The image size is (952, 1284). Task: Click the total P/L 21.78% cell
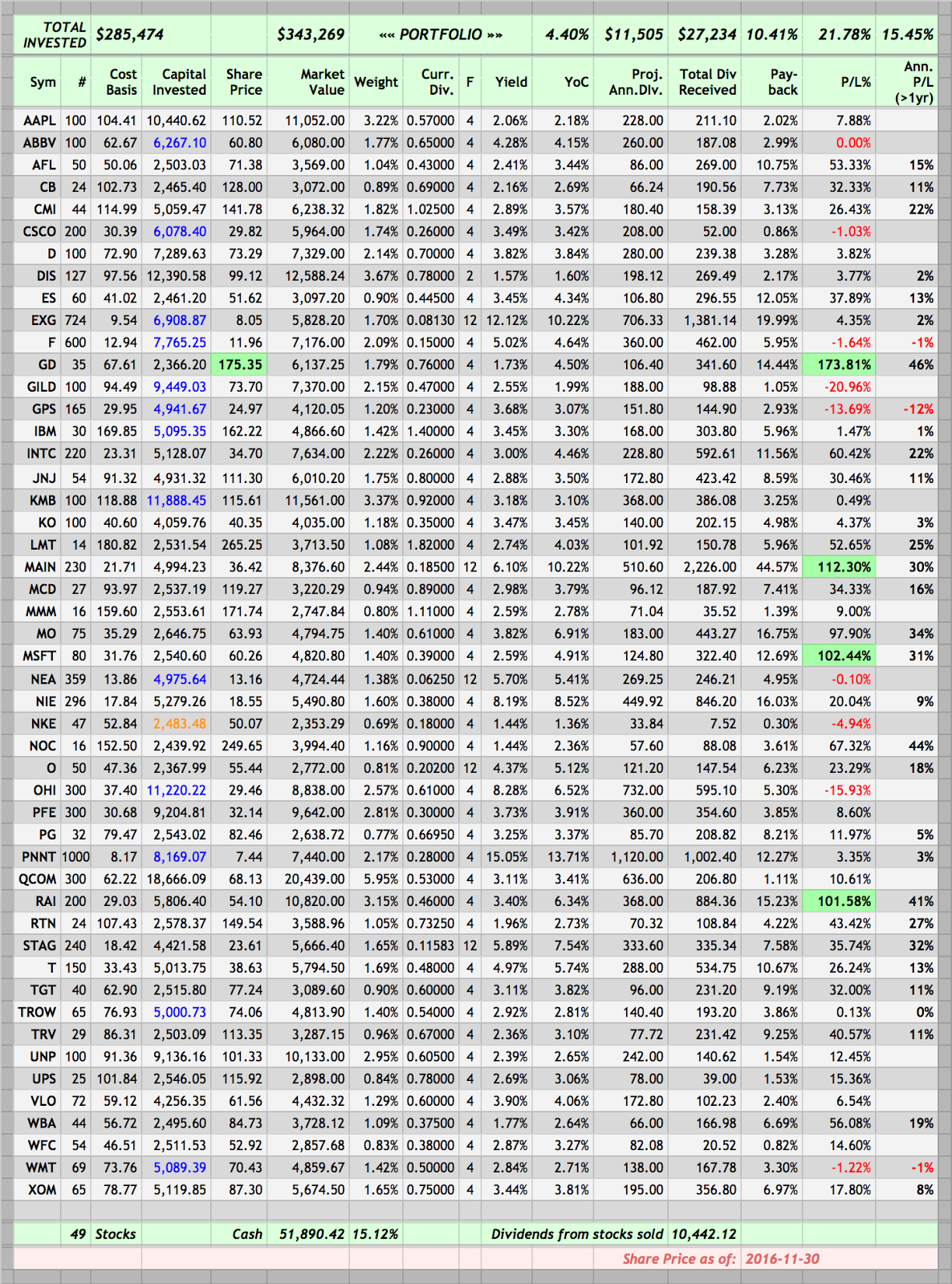point(838,35)
